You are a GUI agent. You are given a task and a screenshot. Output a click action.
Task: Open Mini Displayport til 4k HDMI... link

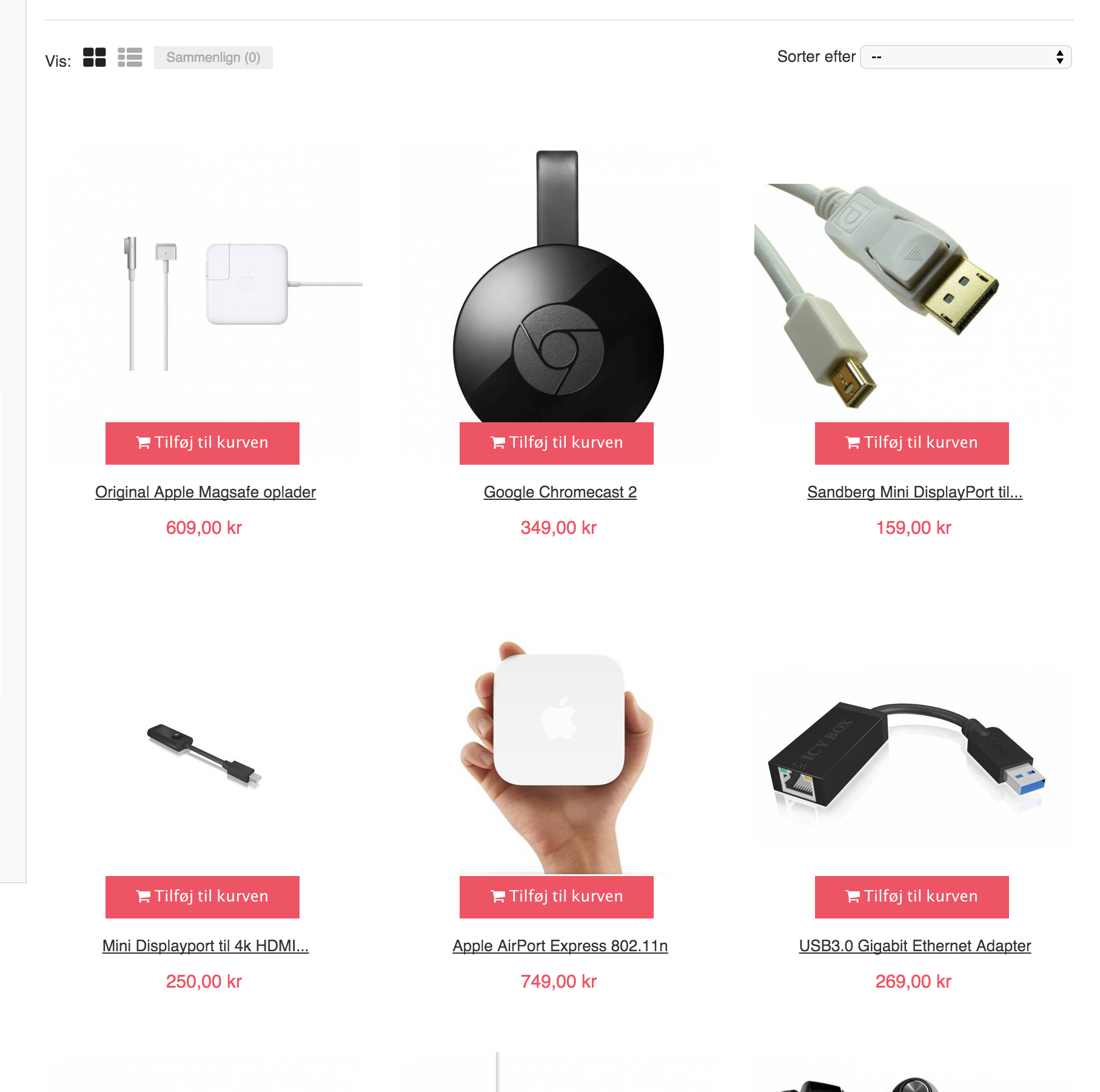coord(206,946)
